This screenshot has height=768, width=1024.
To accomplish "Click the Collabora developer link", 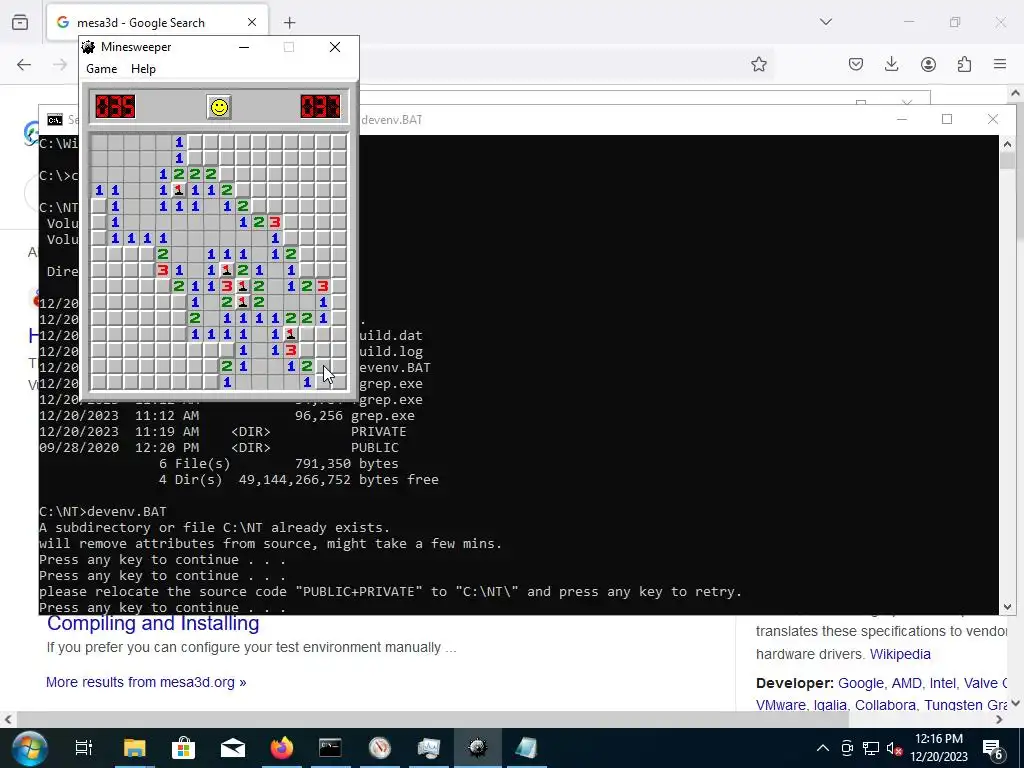I will (885, 705).
